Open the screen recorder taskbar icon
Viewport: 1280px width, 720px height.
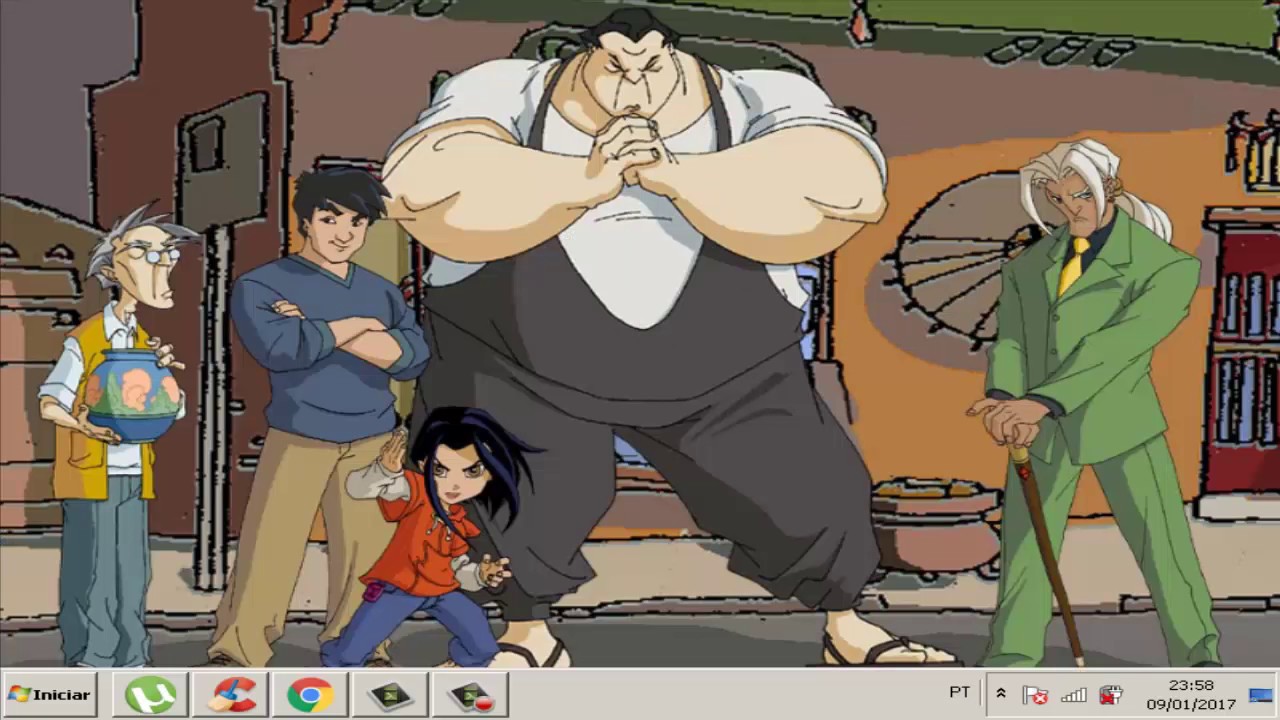tap(390, 694)
